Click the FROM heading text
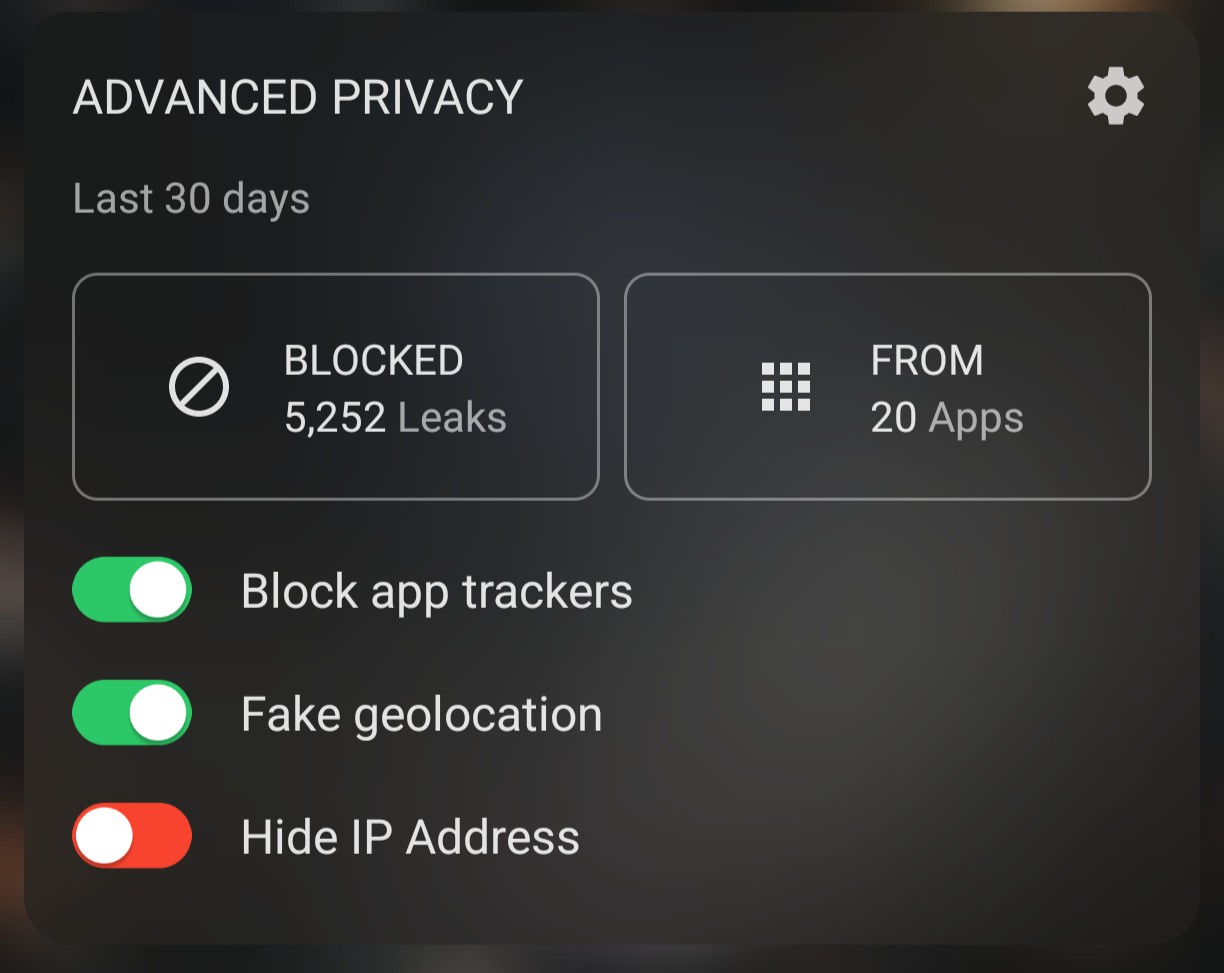 (x=927, y=360)
